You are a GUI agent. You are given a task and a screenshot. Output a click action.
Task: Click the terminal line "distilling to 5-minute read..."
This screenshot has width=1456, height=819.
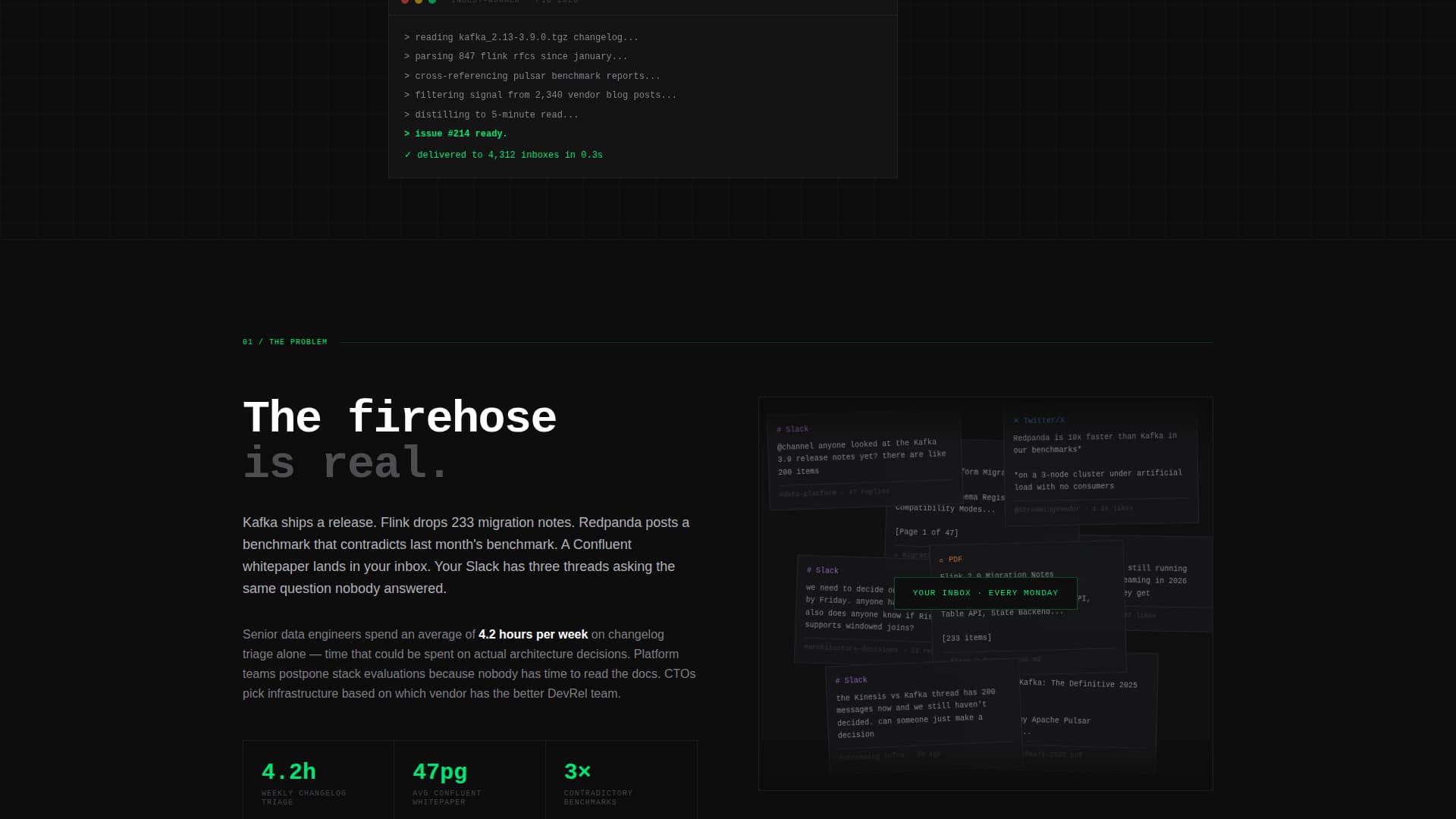pyautogui.click(x=491, y=115)
